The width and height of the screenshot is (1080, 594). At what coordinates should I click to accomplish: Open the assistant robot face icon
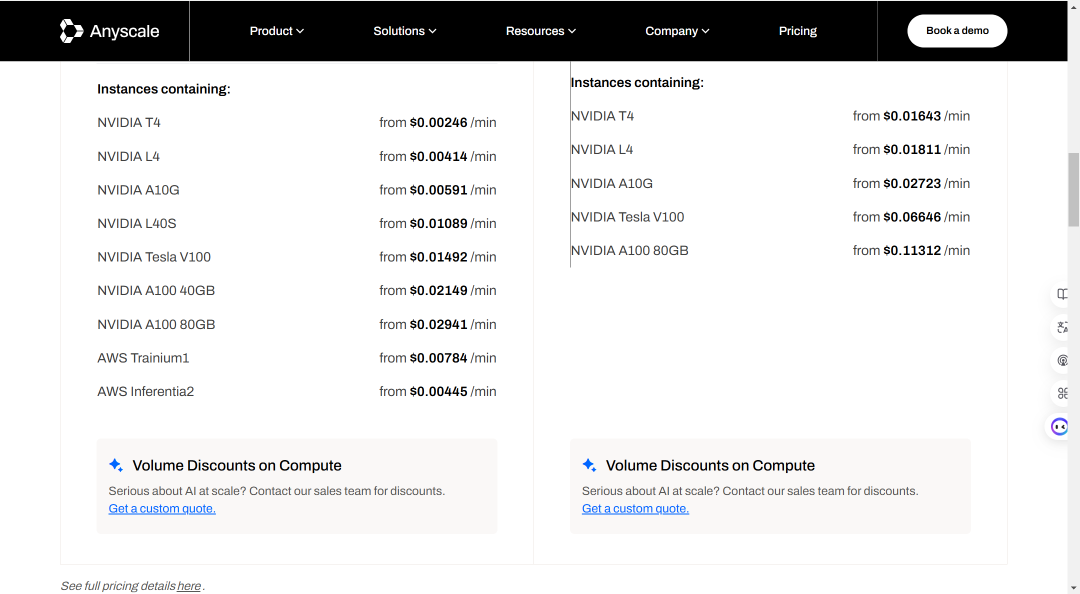[1059, 427]
